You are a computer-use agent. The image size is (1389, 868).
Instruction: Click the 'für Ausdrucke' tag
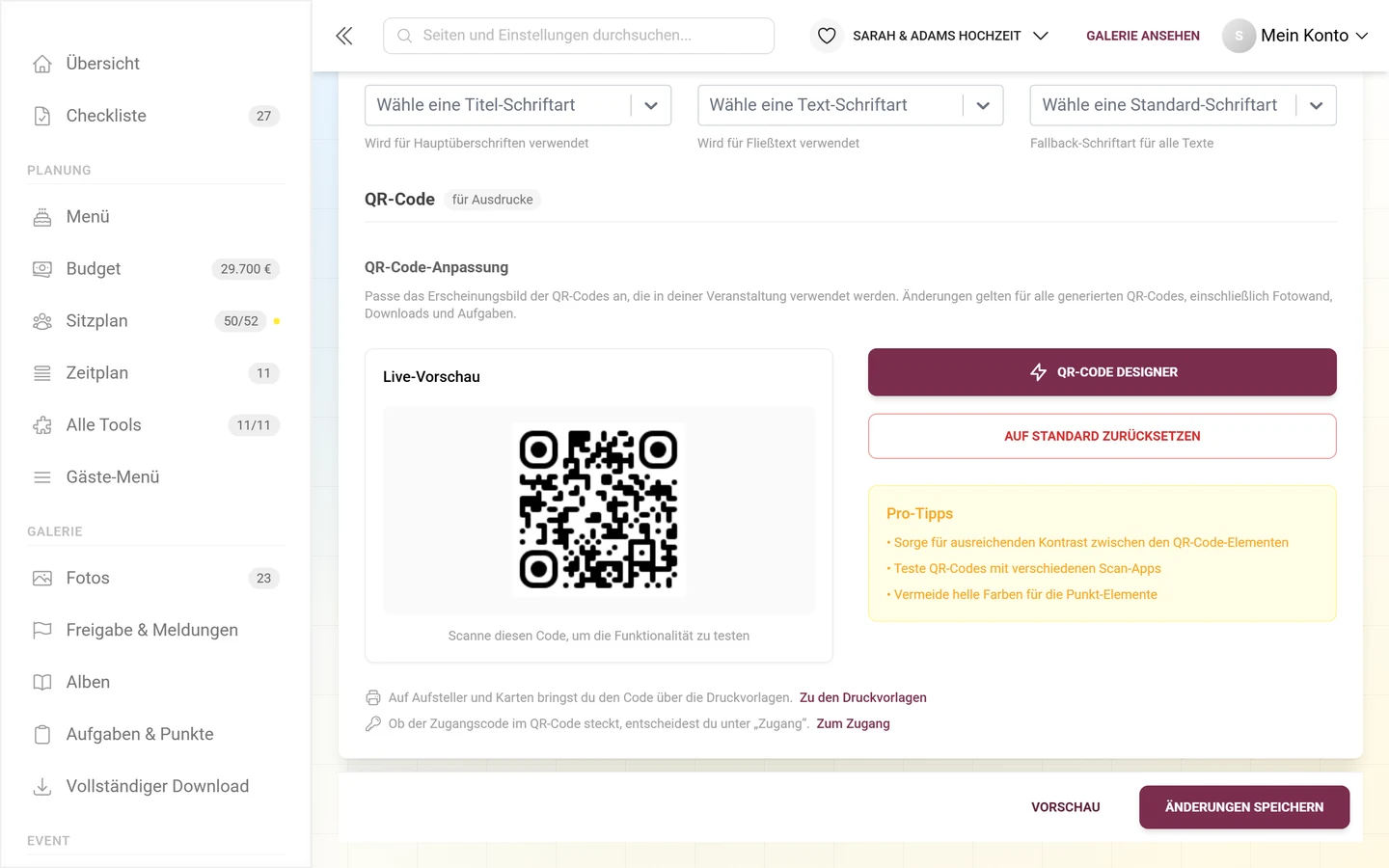[493, 200]
